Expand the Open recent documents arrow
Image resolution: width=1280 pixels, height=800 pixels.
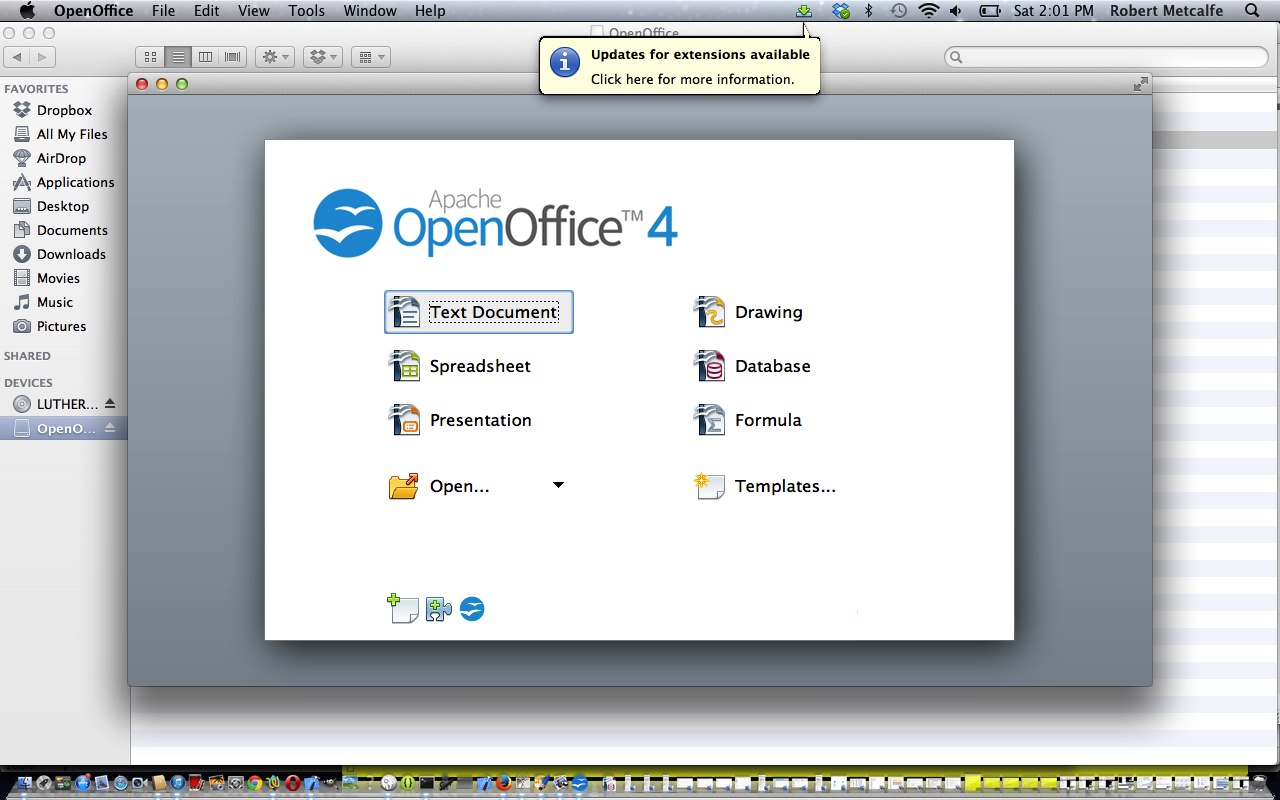click(x=558, y=485)
